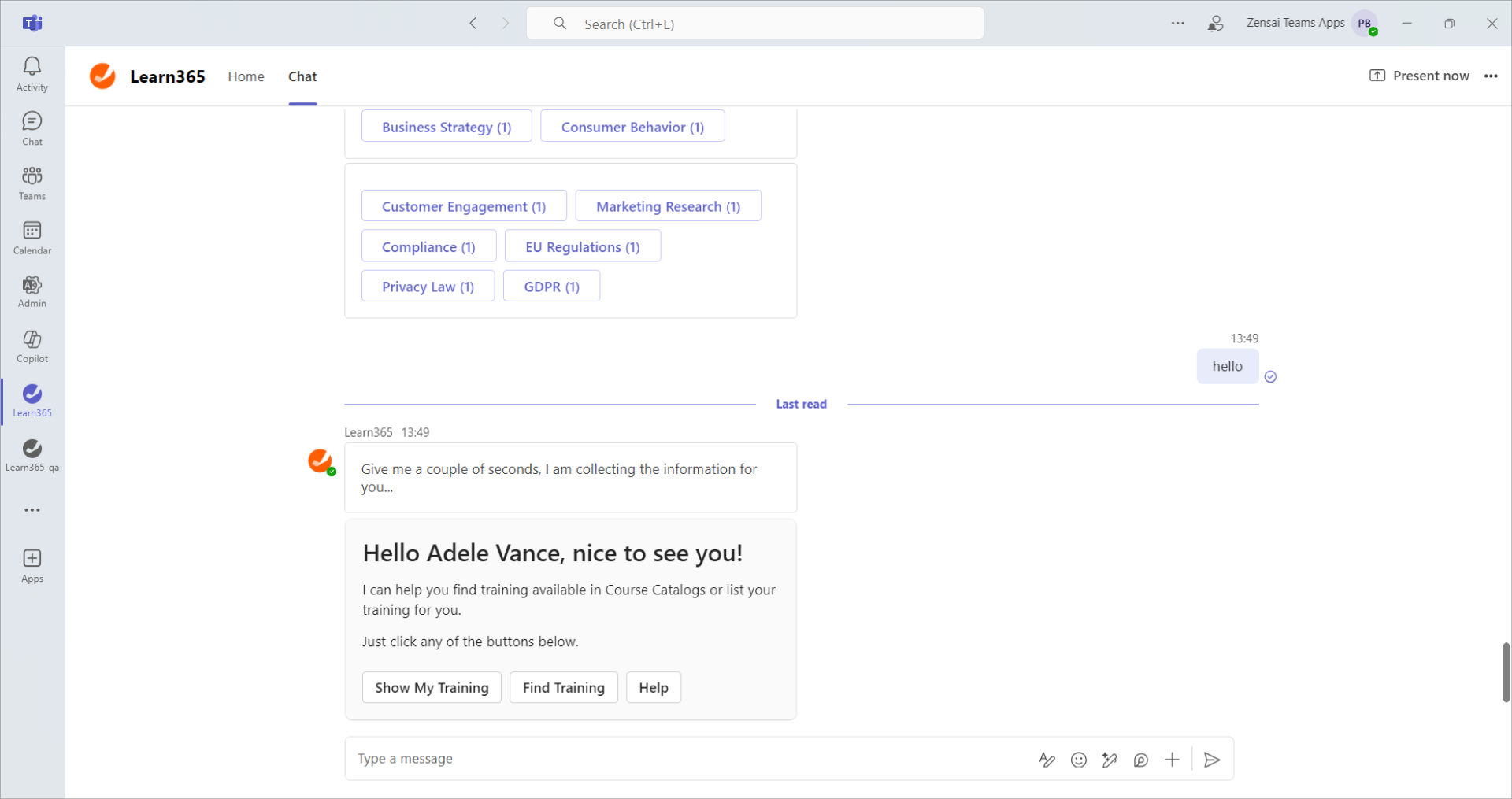Image resolution: width=1512 pixels, height=799 pixels.
Task: Click the format text icon
Action: (x=1047, y=760)
